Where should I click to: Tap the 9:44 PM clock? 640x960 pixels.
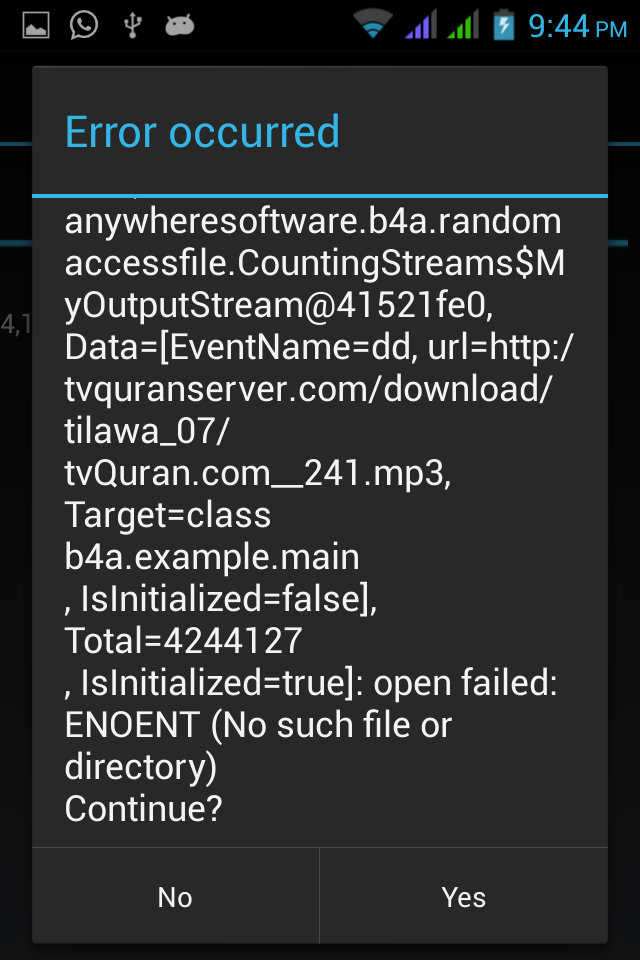tap(578, 26)
